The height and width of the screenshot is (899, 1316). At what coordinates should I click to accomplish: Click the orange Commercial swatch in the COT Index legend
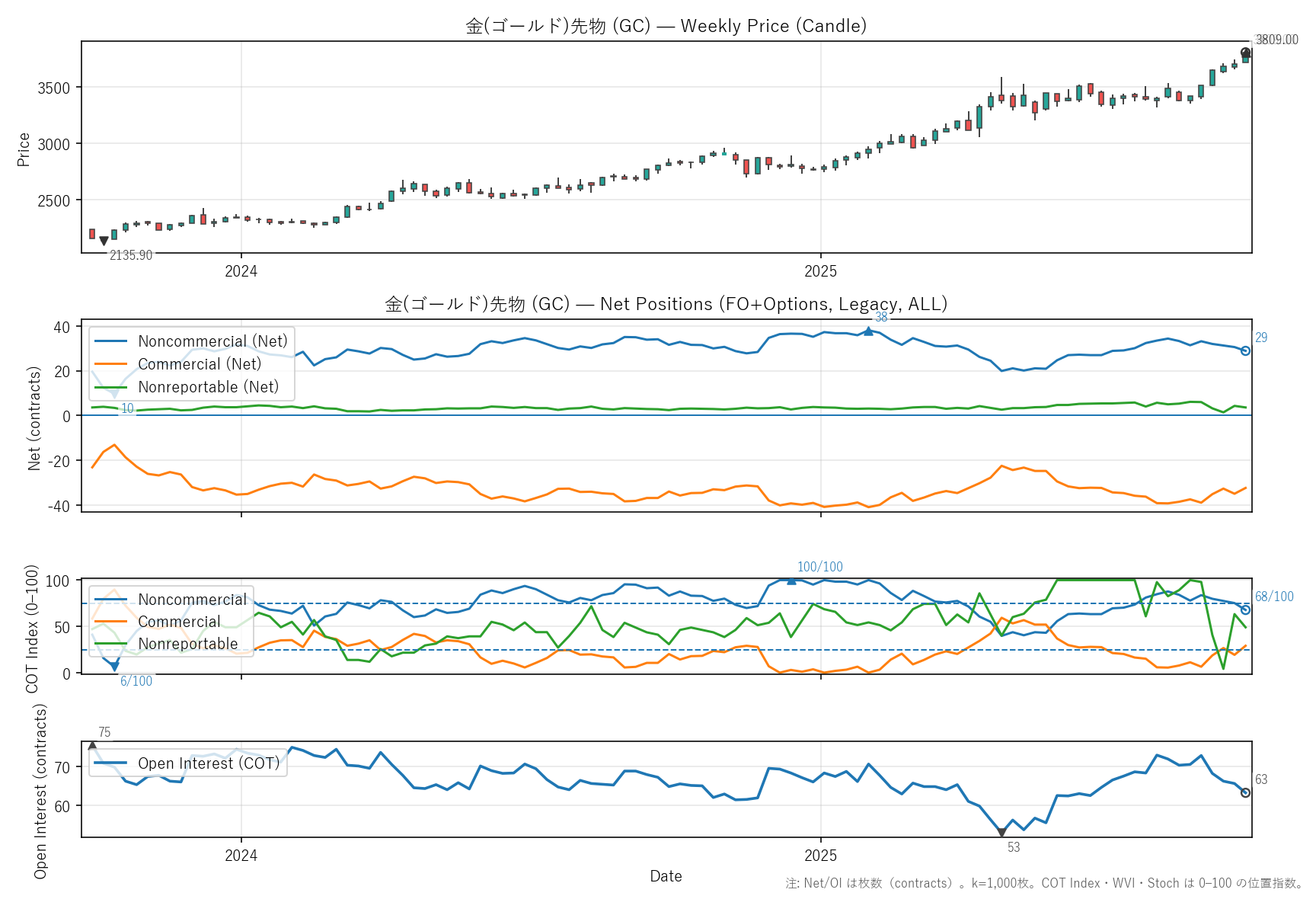coord(110,622)
